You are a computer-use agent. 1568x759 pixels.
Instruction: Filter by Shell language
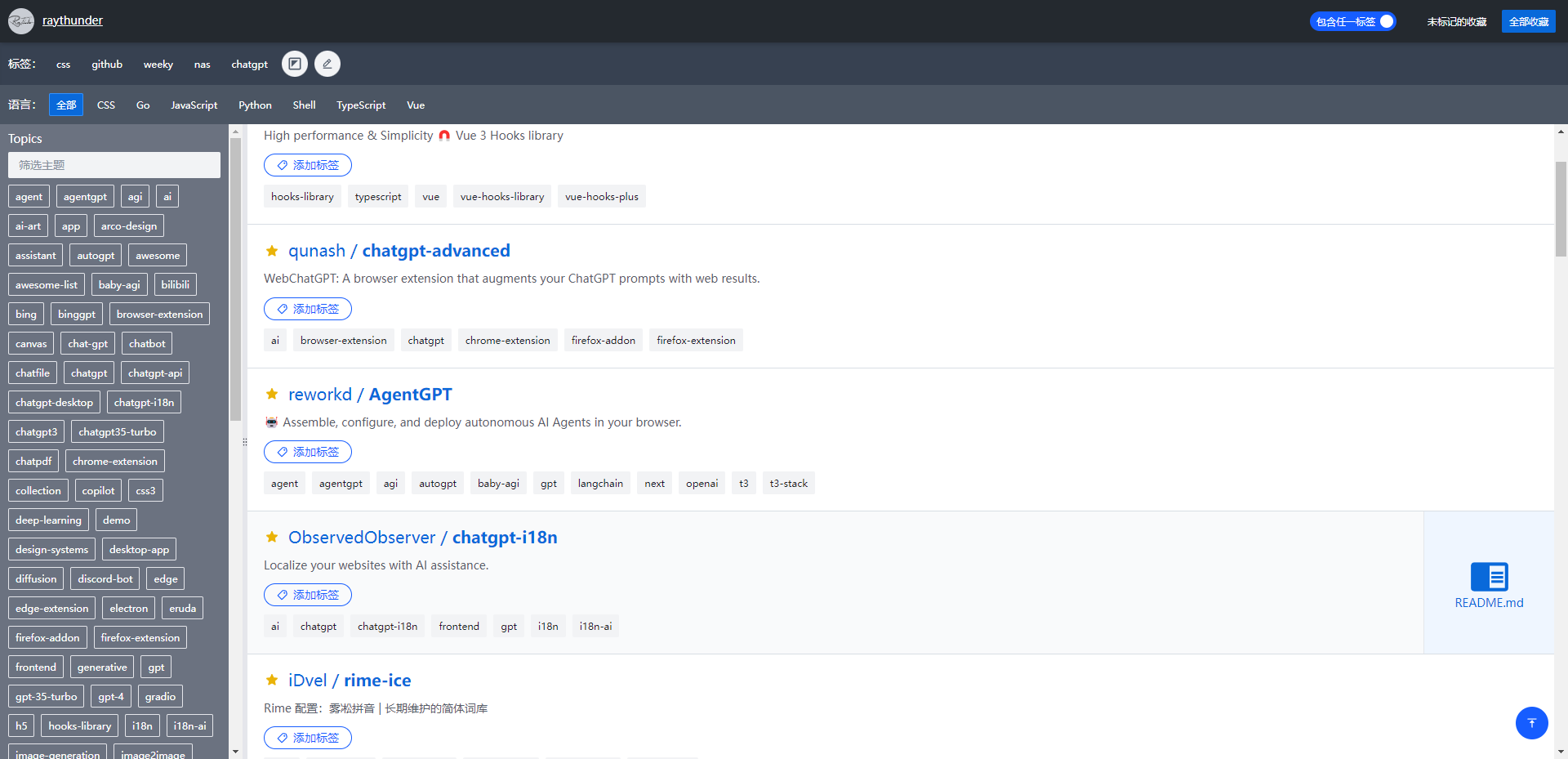point(304,105)
